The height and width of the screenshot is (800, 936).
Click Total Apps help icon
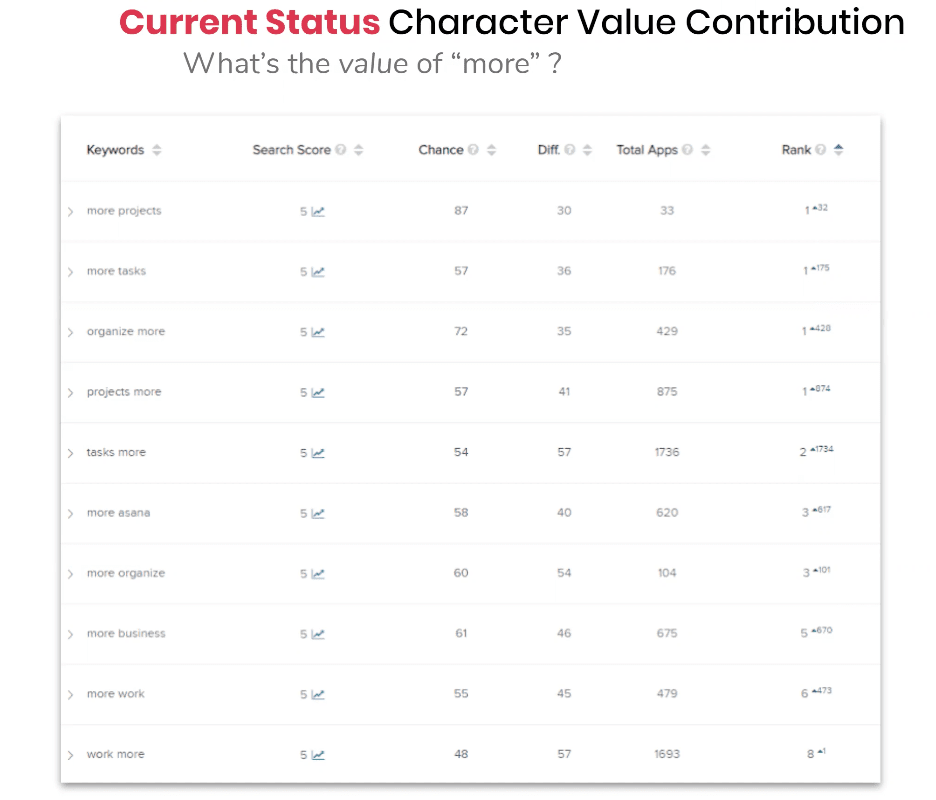point(688,150)
